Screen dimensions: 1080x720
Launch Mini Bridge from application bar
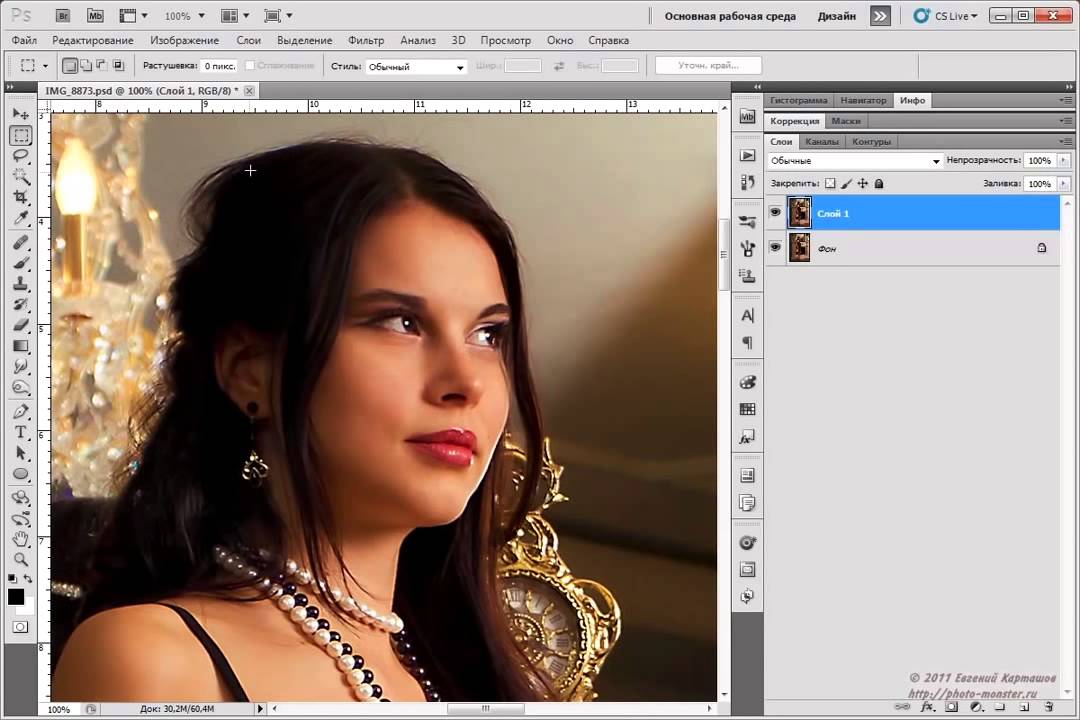(95, 15)
